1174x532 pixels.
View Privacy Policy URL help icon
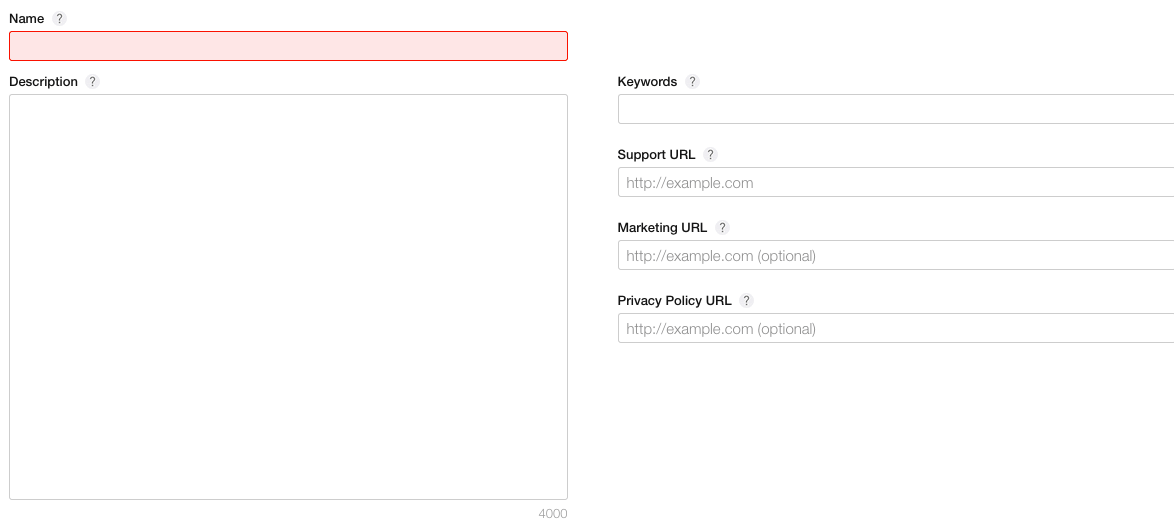pyautogui.click(x=746, y=301)
